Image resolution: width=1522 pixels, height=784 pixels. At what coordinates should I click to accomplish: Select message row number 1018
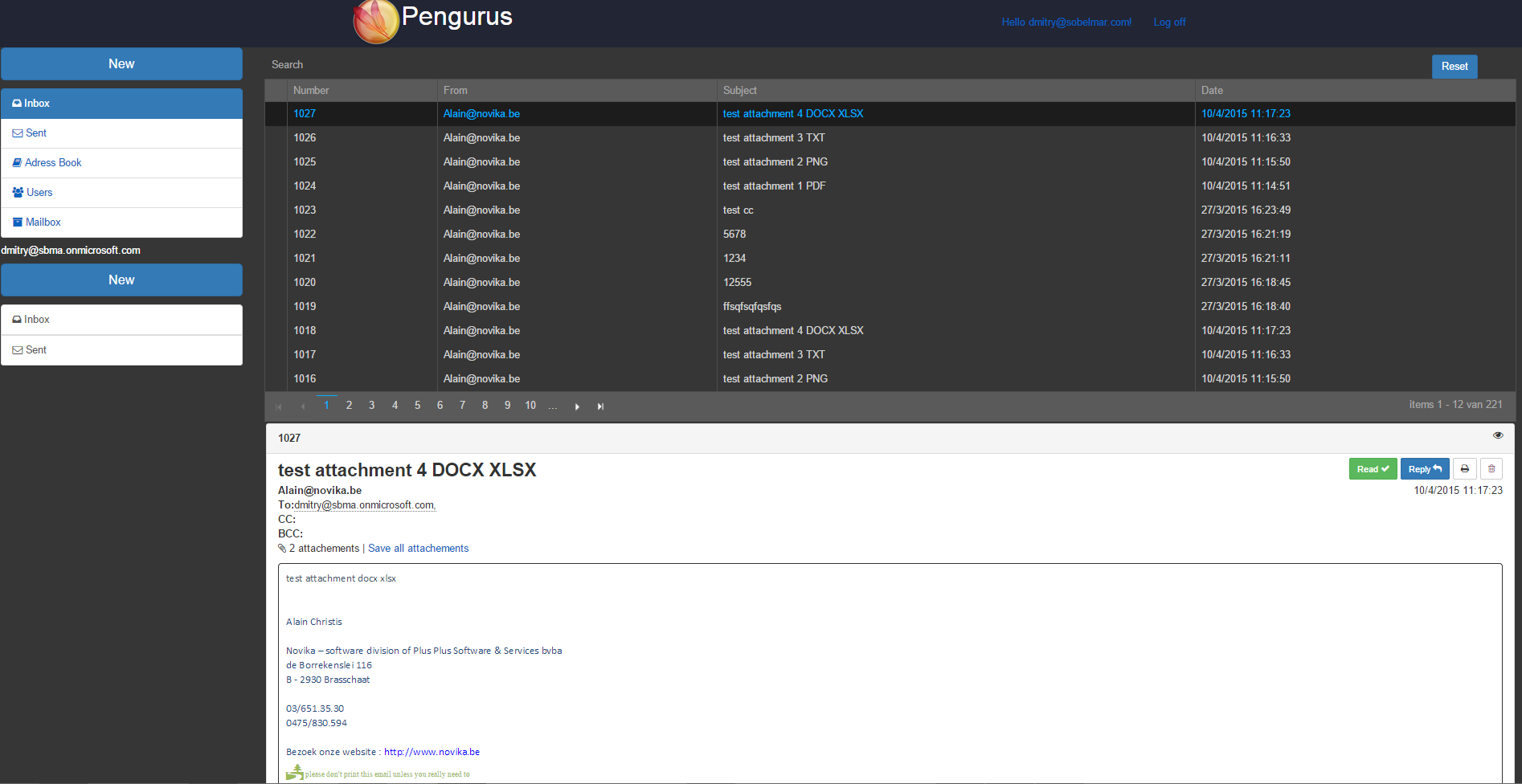point(890,331)
